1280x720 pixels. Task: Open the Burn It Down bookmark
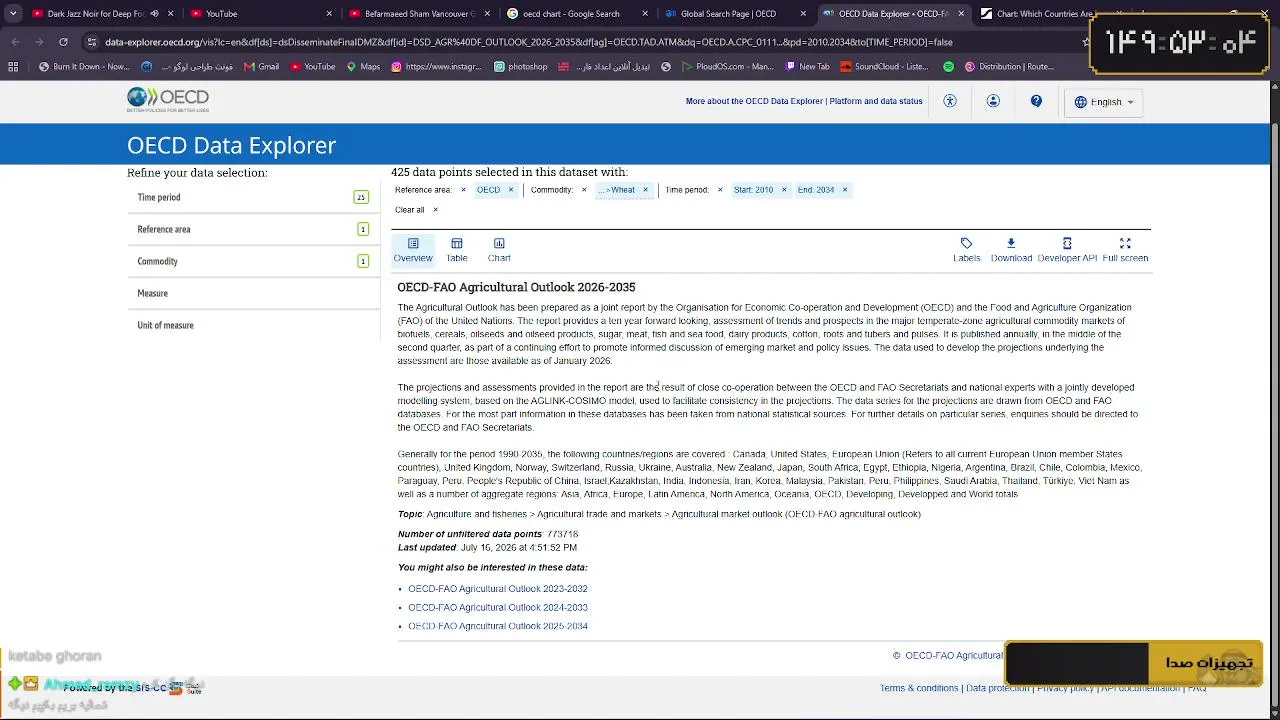pos(85,67)
